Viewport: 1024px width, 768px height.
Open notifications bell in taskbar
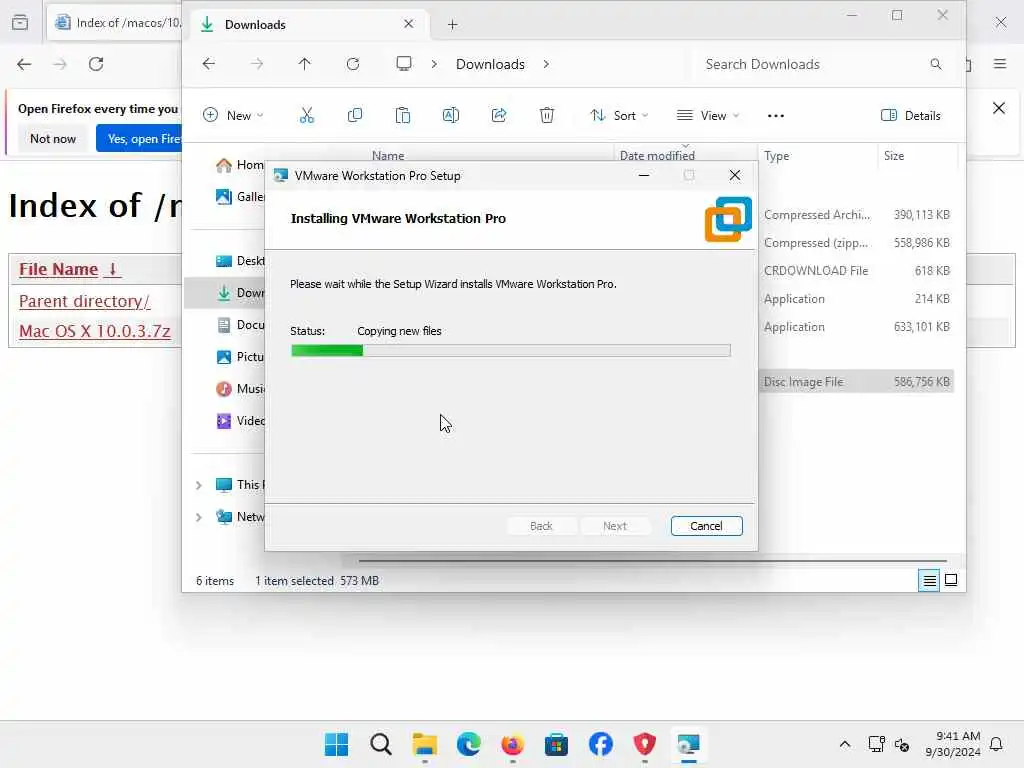[997, 744]
